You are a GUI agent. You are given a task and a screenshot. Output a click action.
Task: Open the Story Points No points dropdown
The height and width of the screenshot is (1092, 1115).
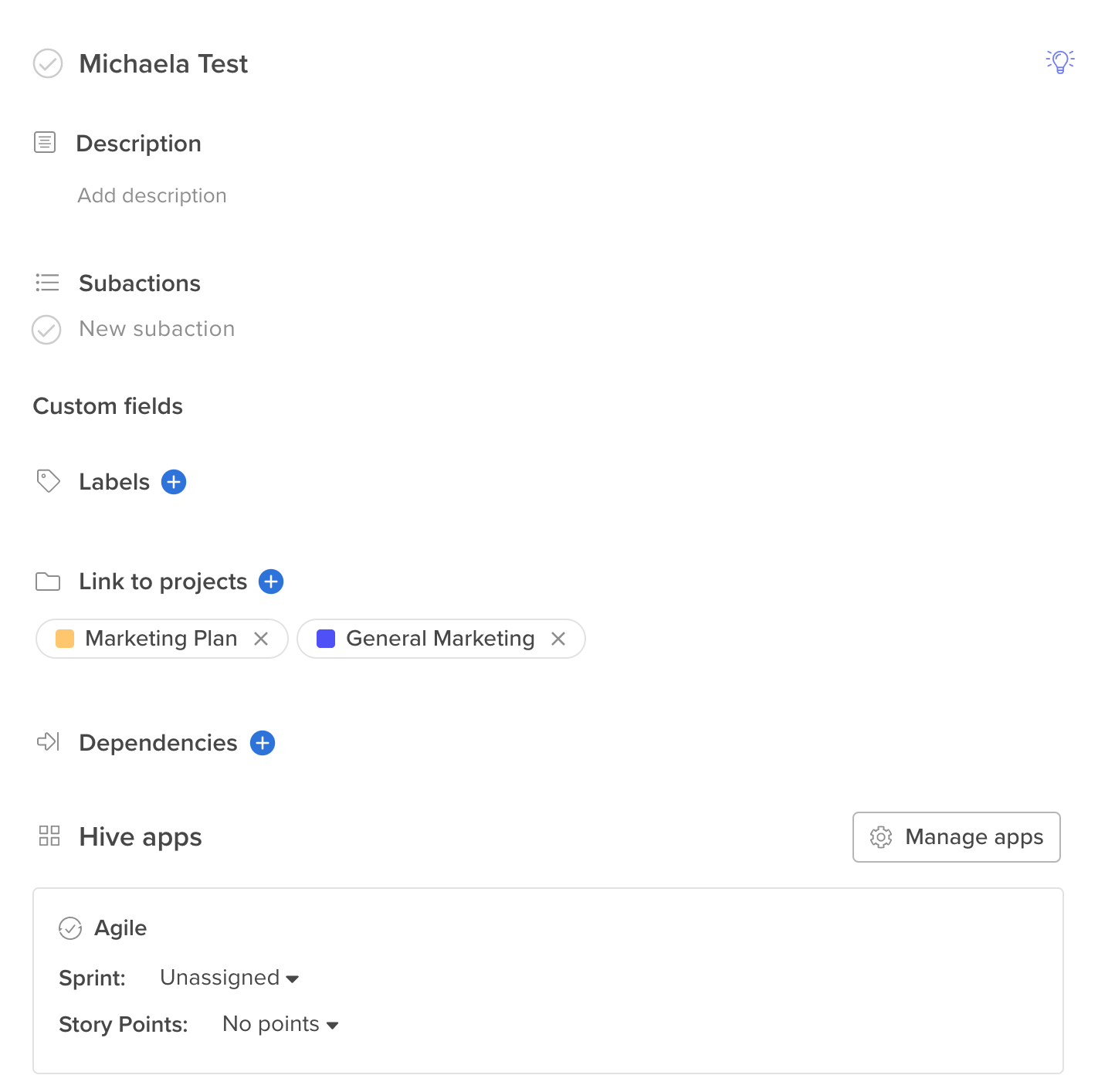280,1024
